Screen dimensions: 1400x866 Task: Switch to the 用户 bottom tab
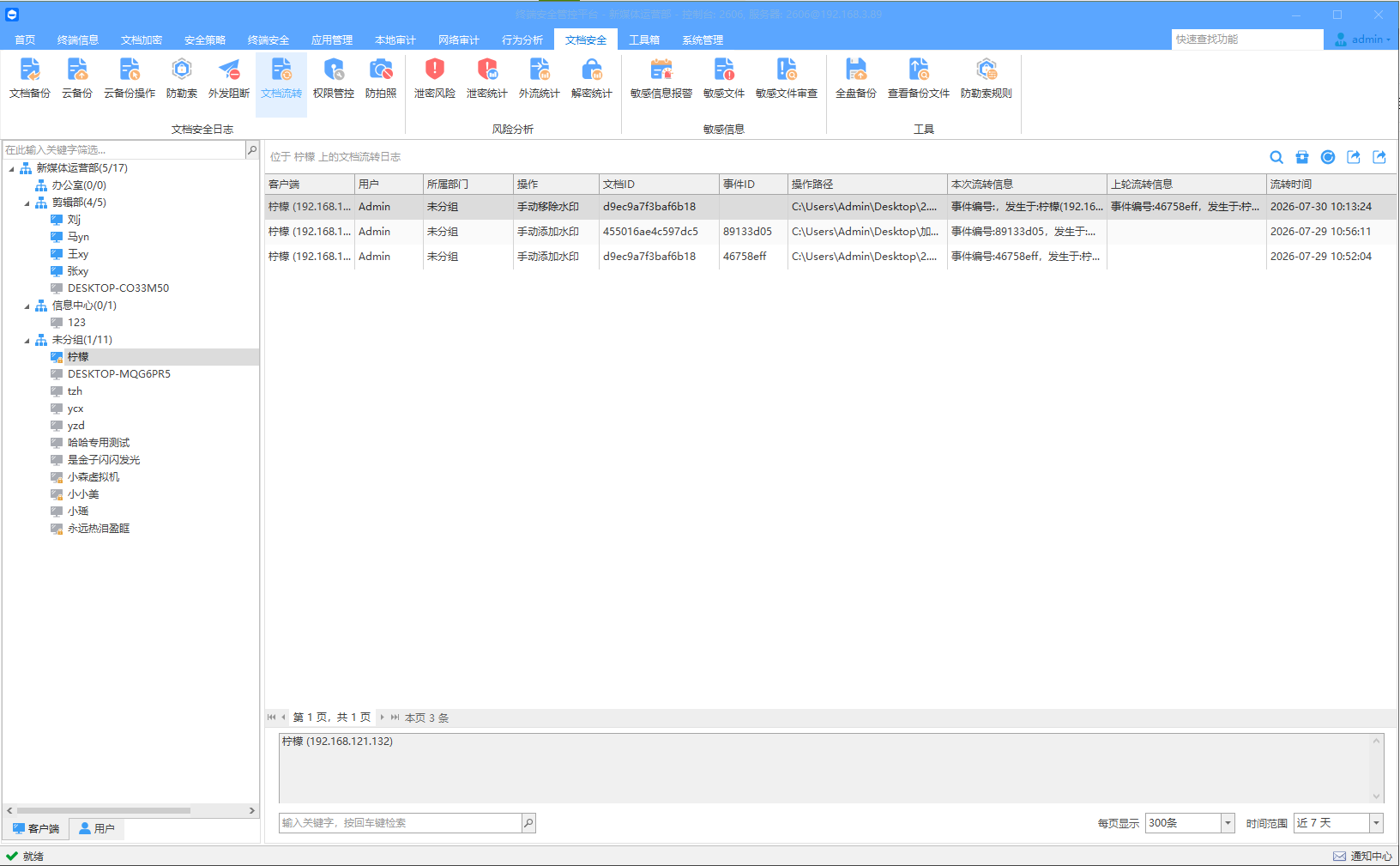(96, 828)
